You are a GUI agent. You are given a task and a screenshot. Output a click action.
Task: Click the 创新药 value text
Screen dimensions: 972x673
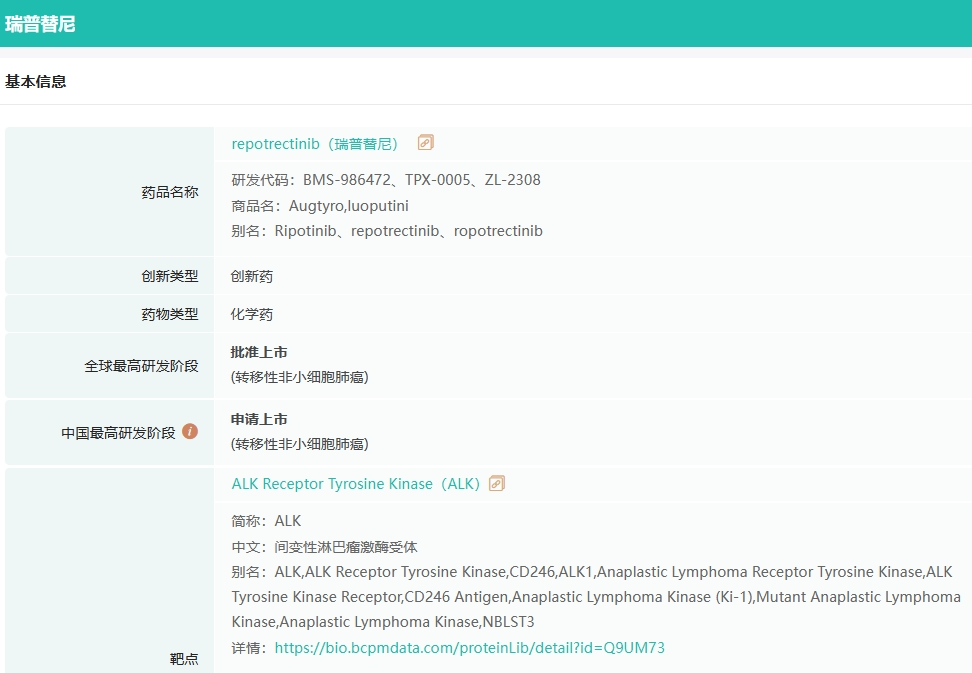252,276
